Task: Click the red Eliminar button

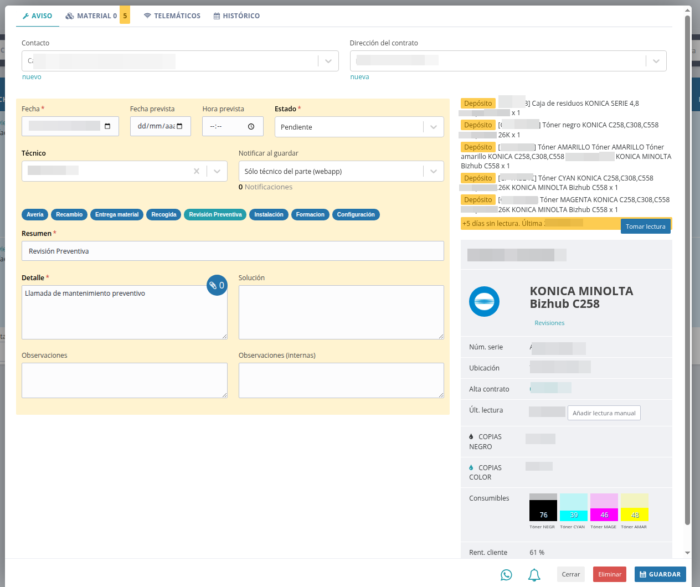Action: [609, 575]
